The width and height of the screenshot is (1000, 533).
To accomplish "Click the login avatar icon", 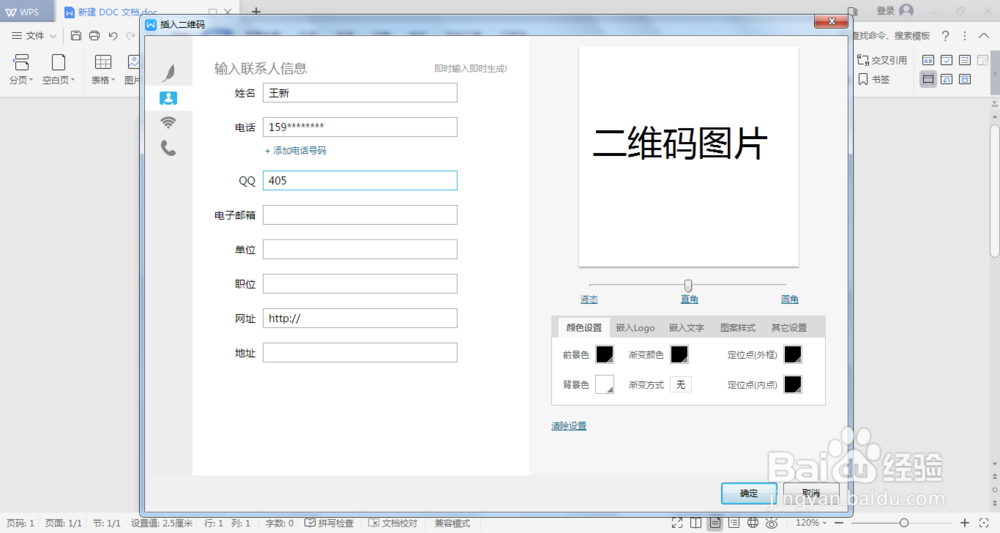I will pyautogui.click(x=906, y=10).
